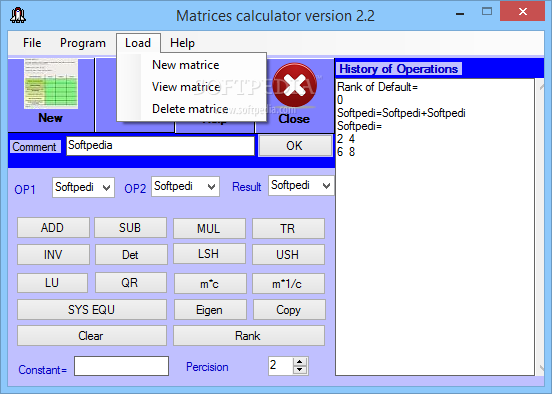
Task: Increase Percision with up arrow
Action: pyautogui.click(x=300, y=362)
